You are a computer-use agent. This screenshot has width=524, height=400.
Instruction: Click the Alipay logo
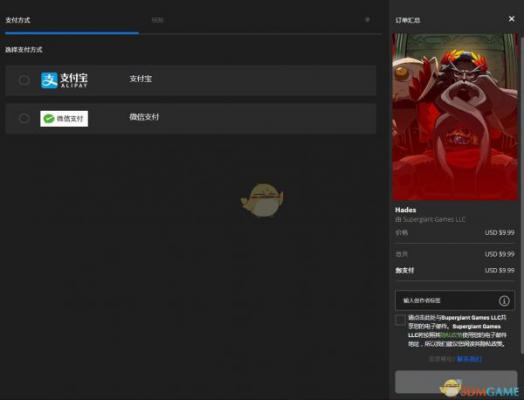(x=64, y=80)
